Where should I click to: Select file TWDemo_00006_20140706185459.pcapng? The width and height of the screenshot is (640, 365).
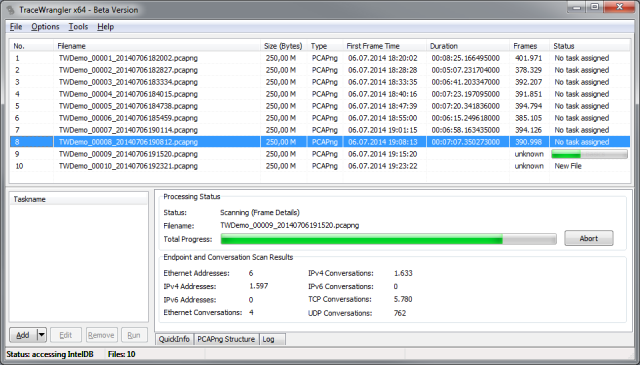[128, 118]
